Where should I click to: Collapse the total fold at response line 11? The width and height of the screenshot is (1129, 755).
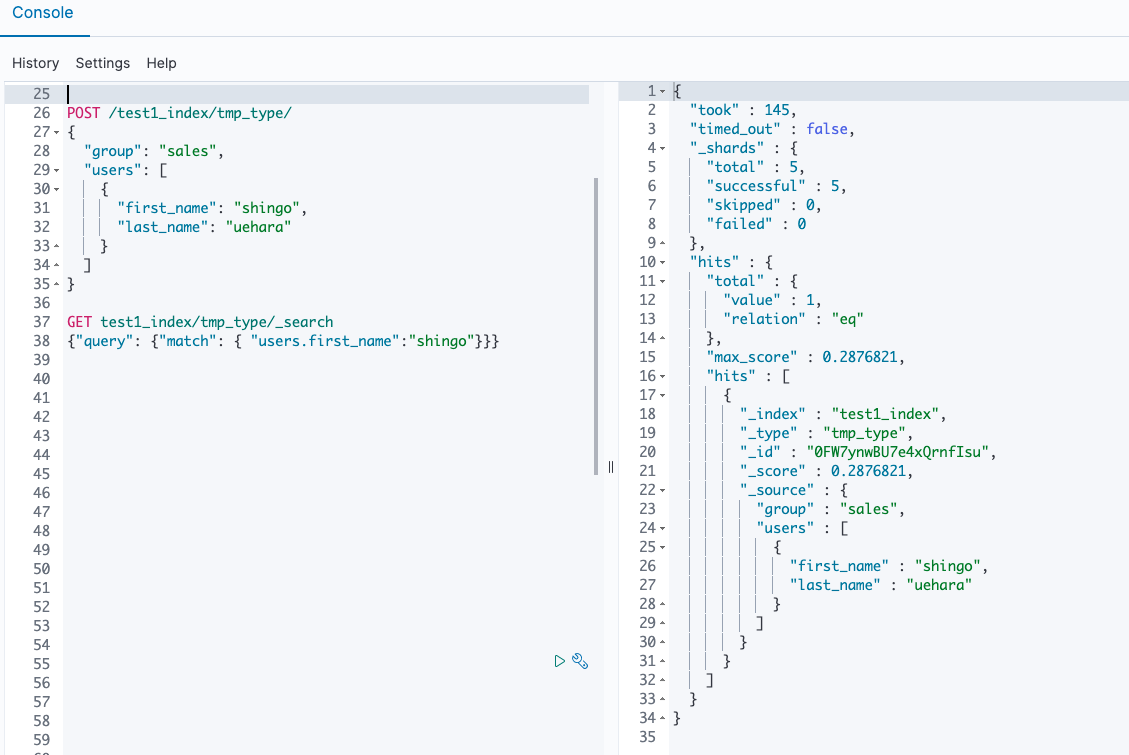tap(663, 281)
